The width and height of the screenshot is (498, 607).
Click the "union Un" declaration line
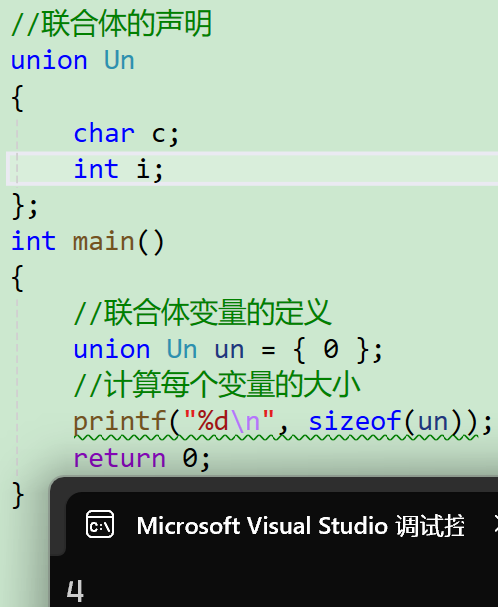(72, 61)
